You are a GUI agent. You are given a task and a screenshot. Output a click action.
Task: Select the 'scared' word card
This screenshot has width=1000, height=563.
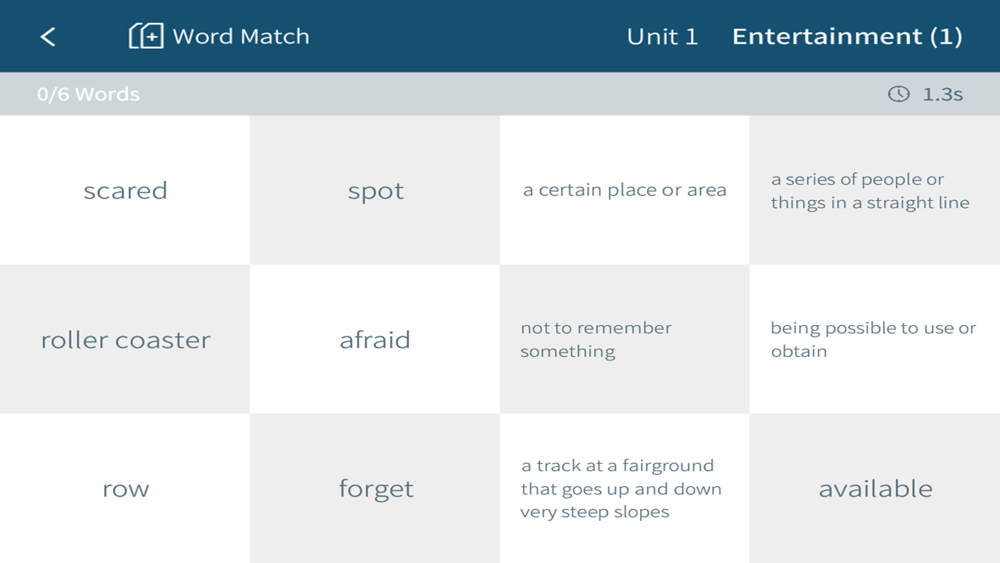click(x=125, y=190)
